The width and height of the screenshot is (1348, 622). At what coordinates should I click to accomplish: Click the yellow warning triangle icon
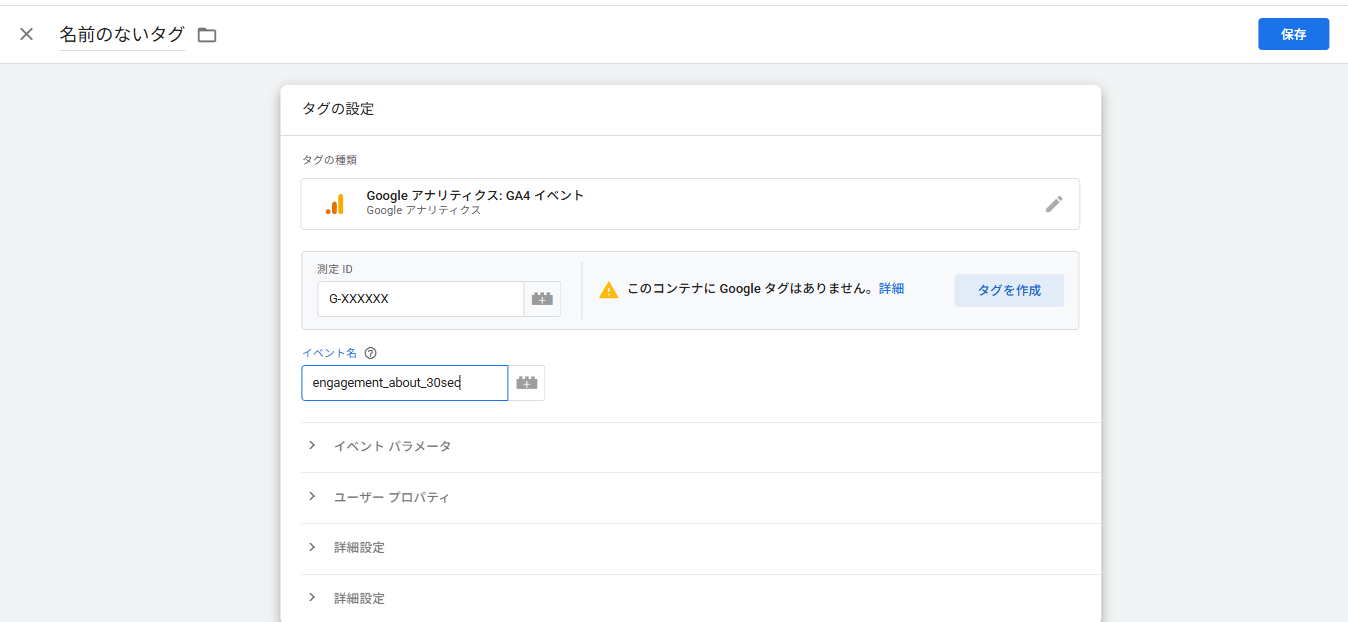coord(608,290)
